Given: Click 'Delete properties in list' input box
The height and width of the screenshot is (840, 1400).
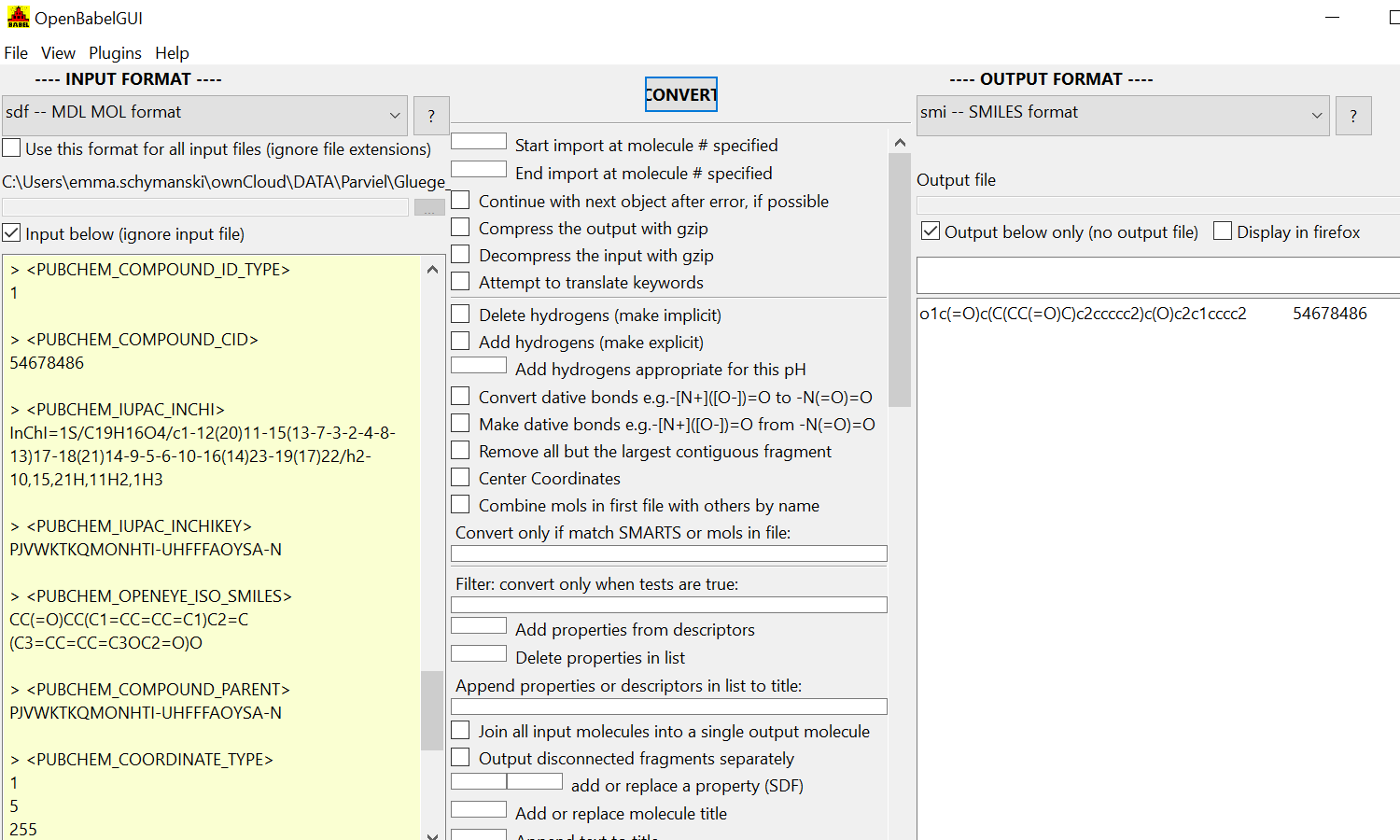Looking at the screenshot, I should pyautogui.click(x=479, y=653).
